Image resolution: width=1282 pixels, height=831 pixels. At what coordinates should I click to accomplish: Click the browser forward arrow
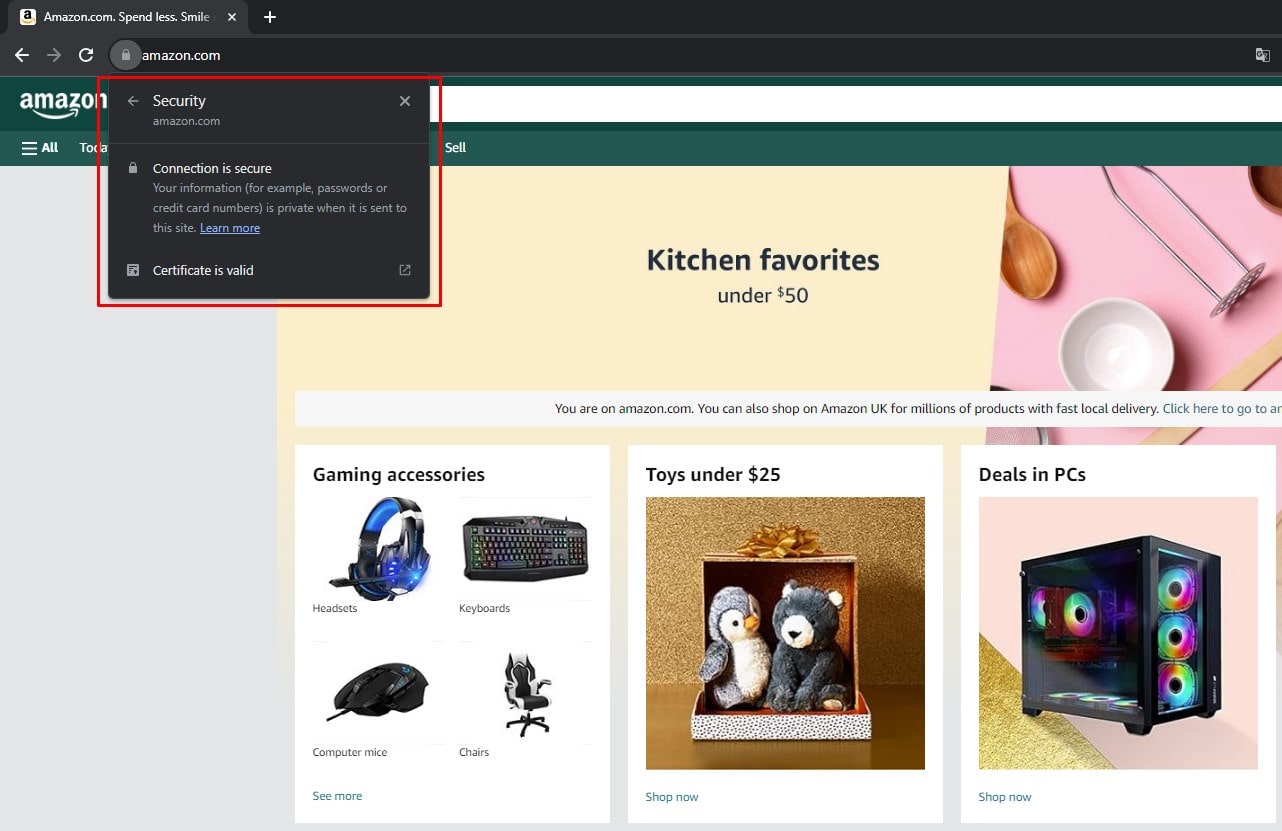(54, 55)
